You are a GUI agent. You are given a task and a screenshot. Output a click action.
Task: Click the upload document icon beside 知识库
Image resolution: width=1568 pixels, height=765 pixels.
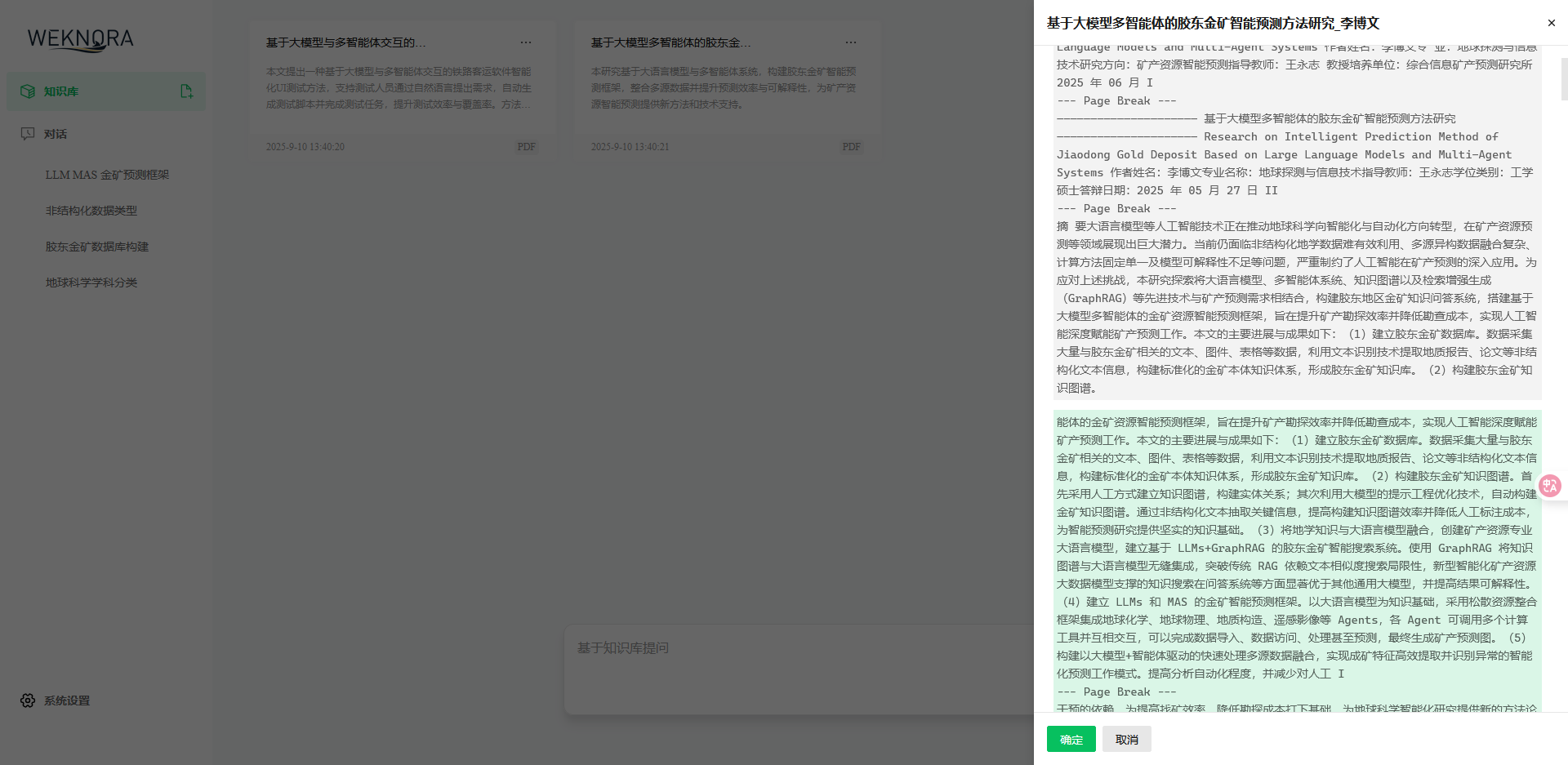pos(186,91)
